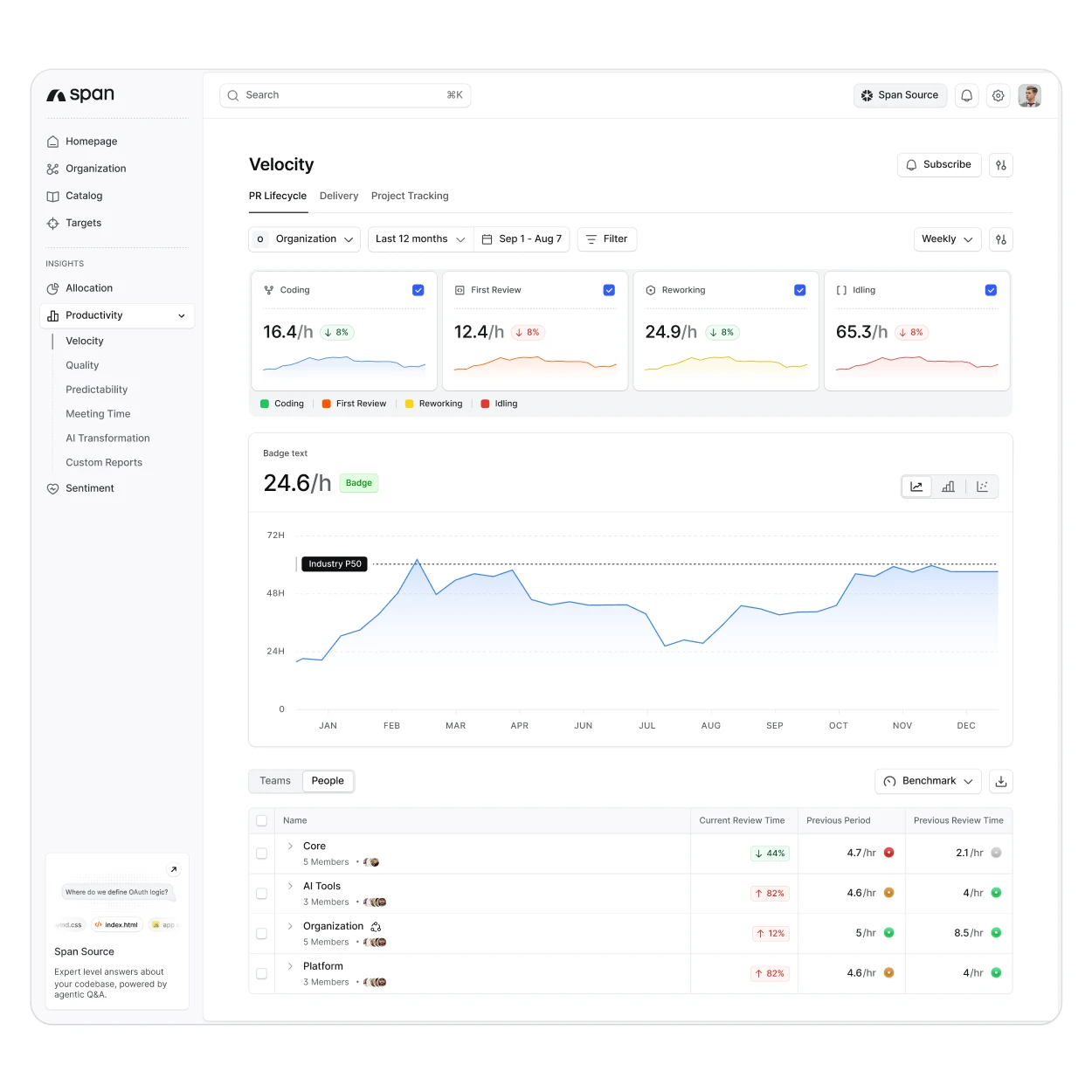Image resolution: width=1092 pixels, height=1092 pixels.
Task: Open page settings sliders icon beside Subscribe
Action: (1001, 165)
